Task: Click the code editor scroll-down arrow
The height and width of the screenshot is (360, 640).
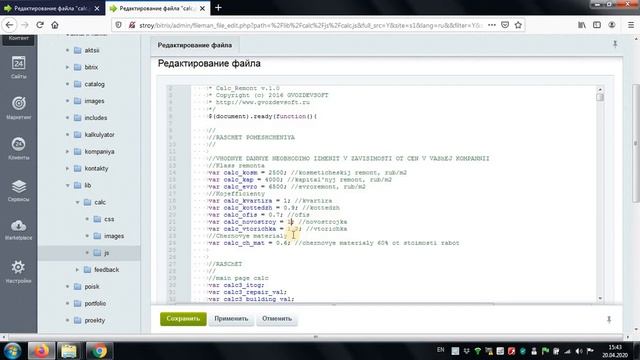Action: pyautogui.click(x=600, y=298)
